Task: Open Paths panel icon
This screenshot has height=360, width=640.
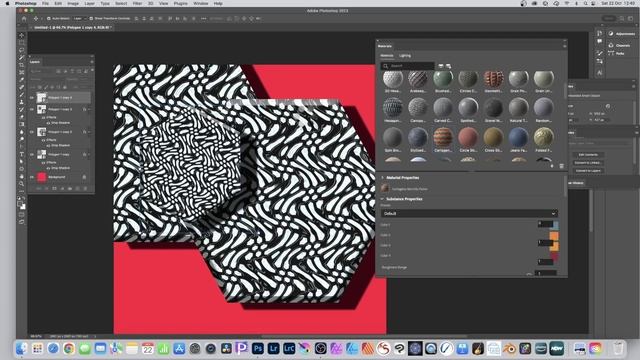Action: point(611,53)
